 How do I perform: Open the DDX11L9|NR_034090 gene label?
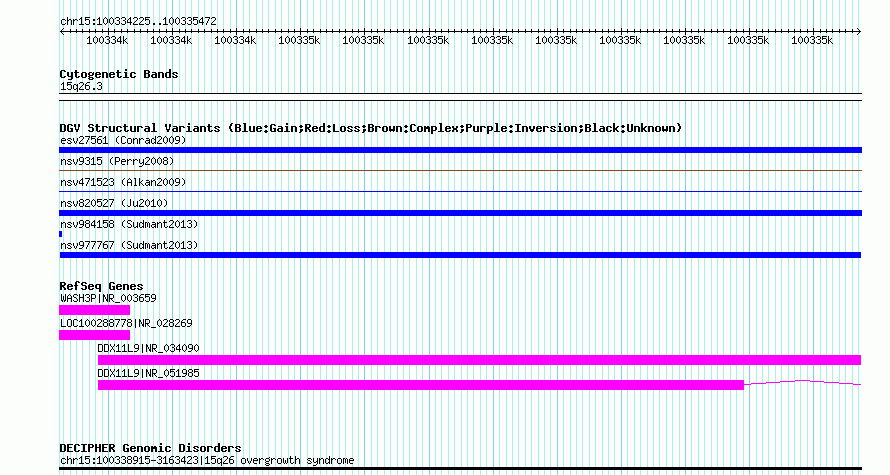click(148, 348)
